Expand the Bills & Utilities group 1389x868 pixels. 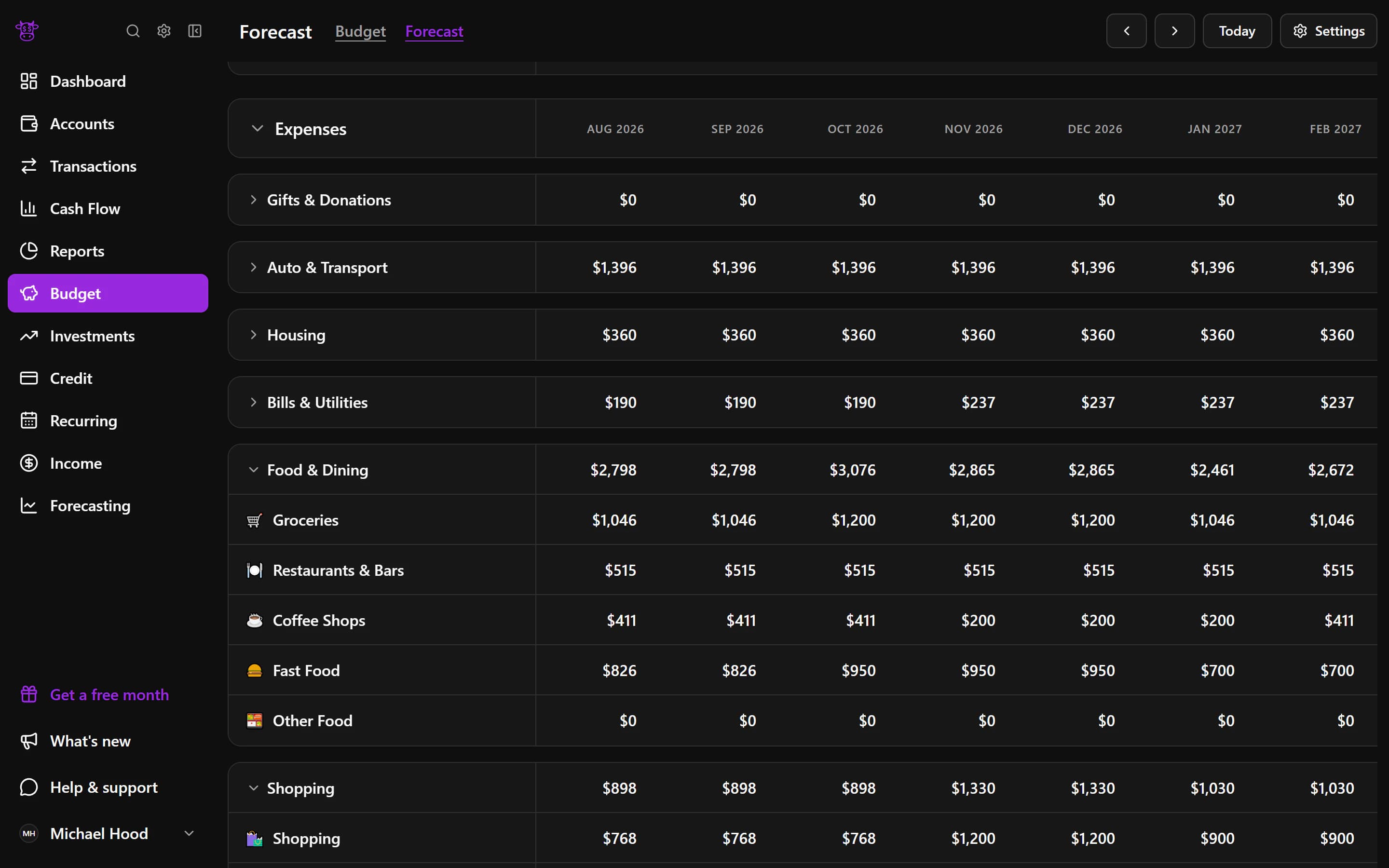[253, 403]
